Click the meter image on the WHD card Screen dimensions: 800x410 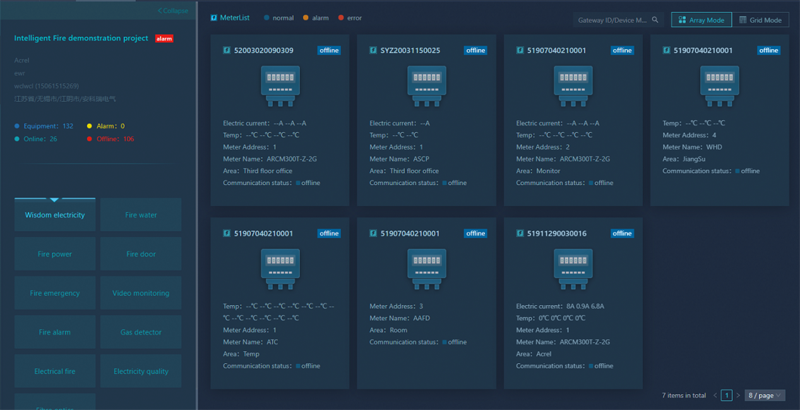[719, 85]
